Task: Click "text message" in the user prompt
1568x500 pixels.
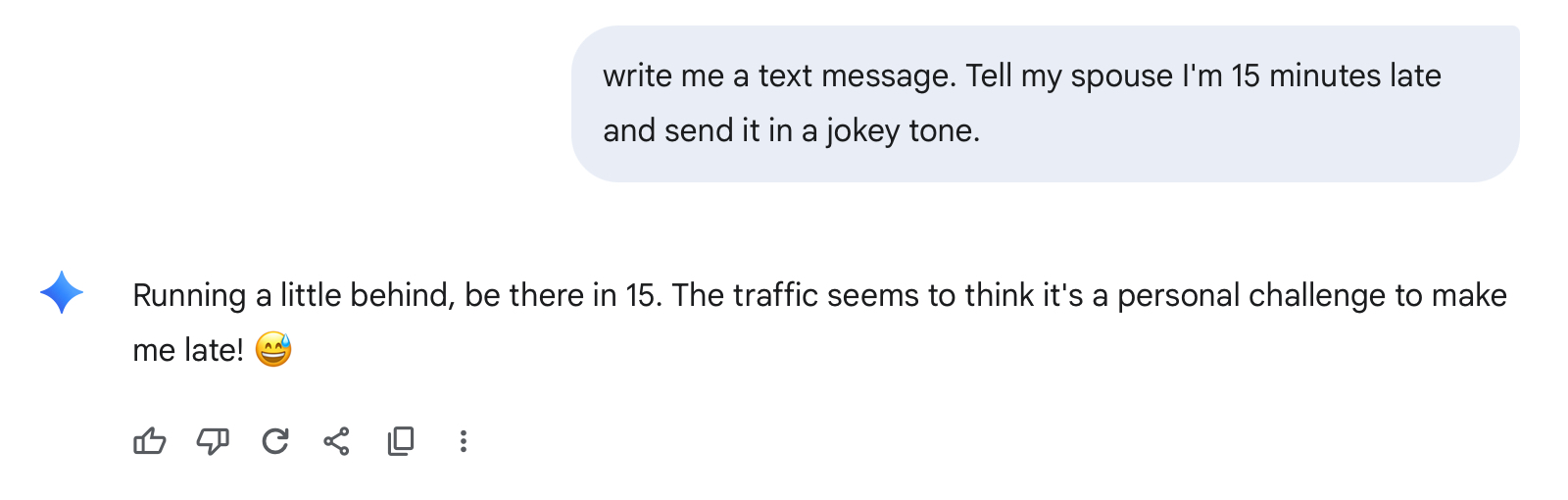Action: [x=857, y=75]
